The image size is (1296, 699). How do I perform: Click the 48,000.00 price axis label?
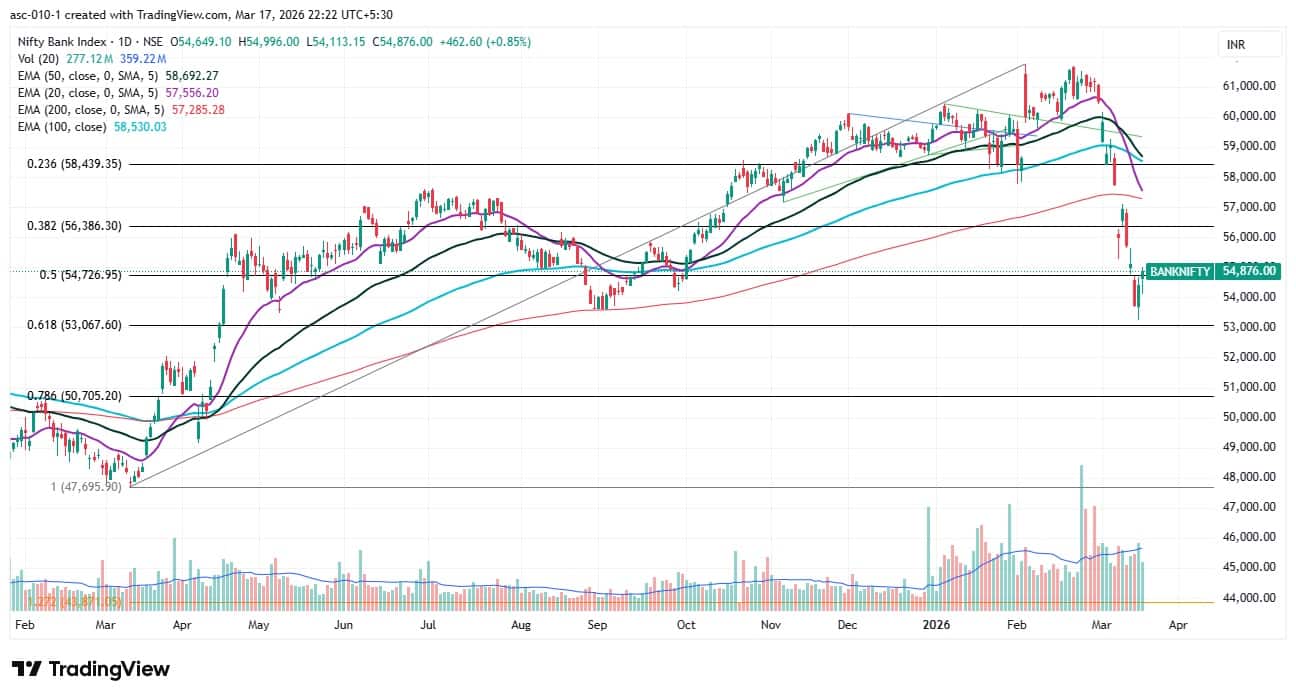[x=1248, y=477]
